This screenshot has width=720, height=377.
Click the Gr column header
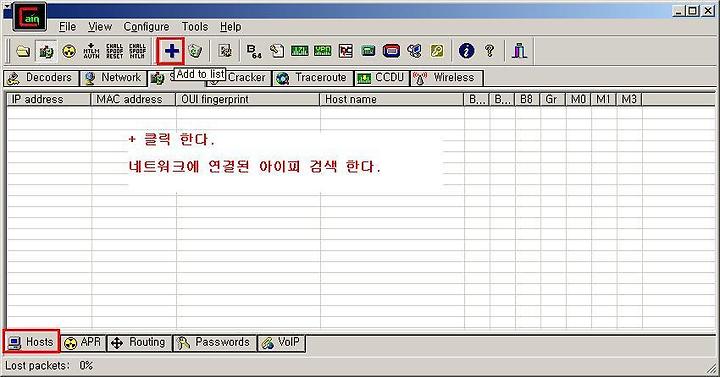[x=552, y=99]
